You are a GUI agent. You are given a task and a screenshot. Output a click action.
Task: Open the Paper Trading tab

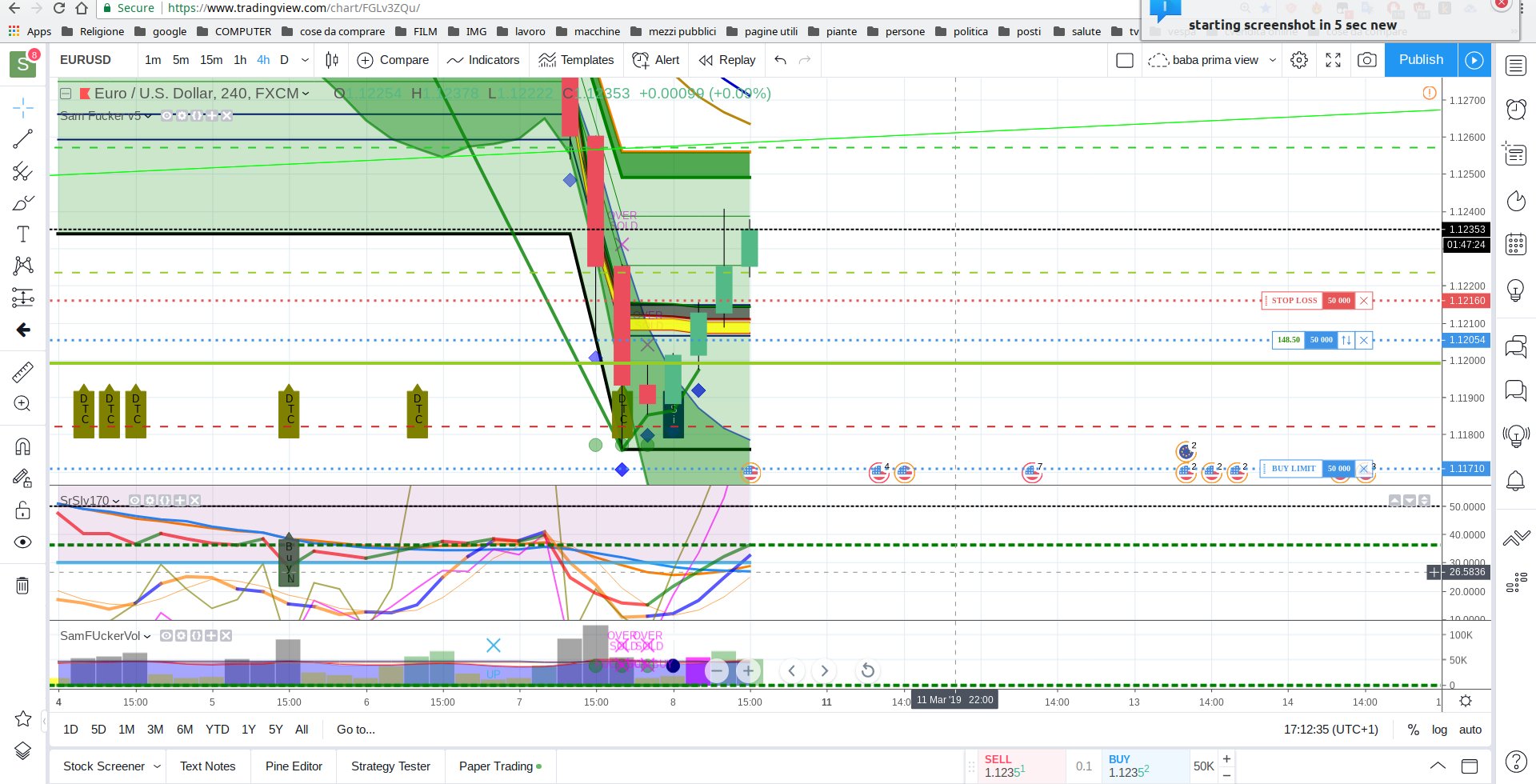pyautogui.click(x=500, y=766)
